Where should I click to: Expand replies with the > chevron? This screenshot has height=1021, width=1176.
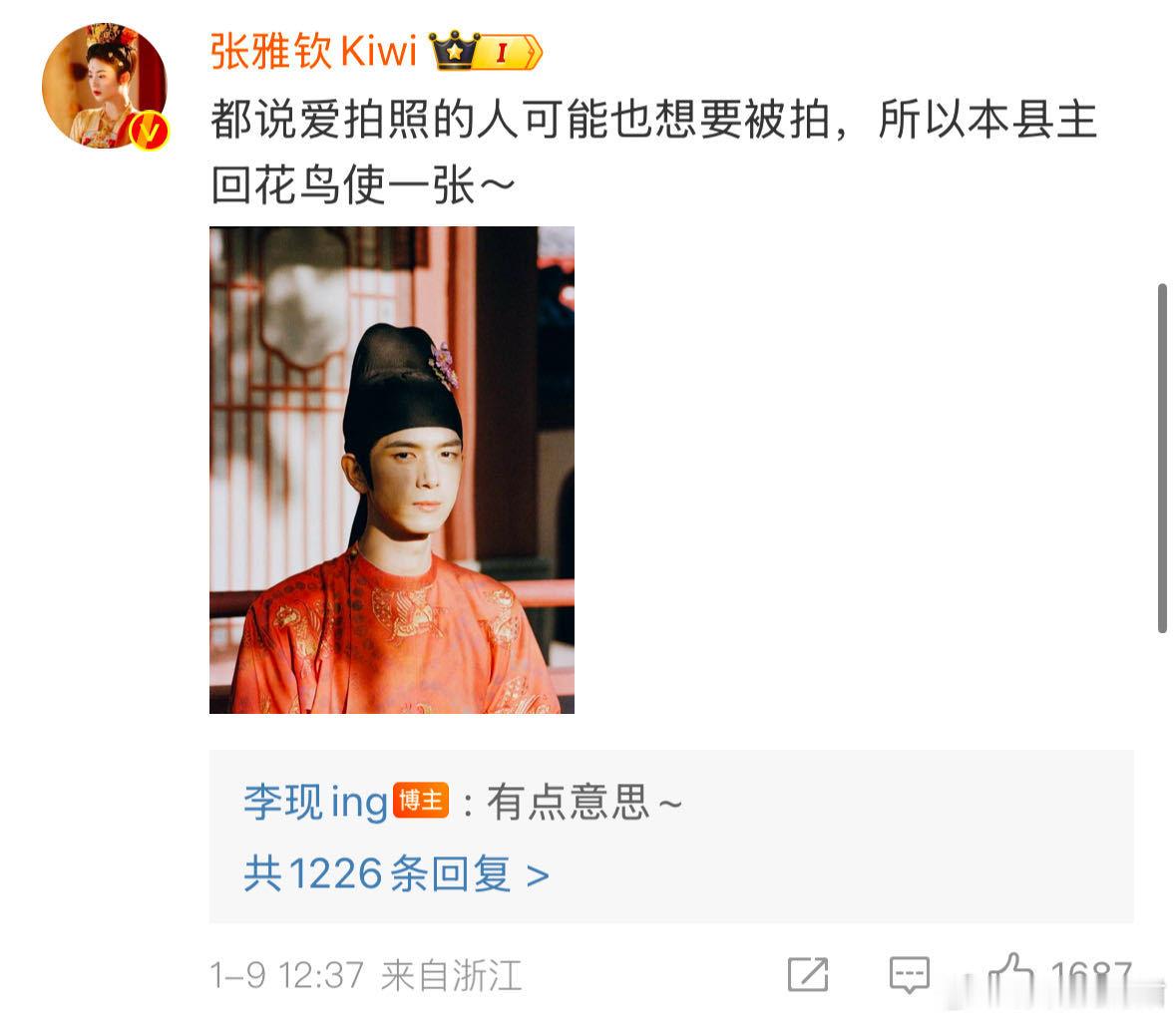click(538, 875)
